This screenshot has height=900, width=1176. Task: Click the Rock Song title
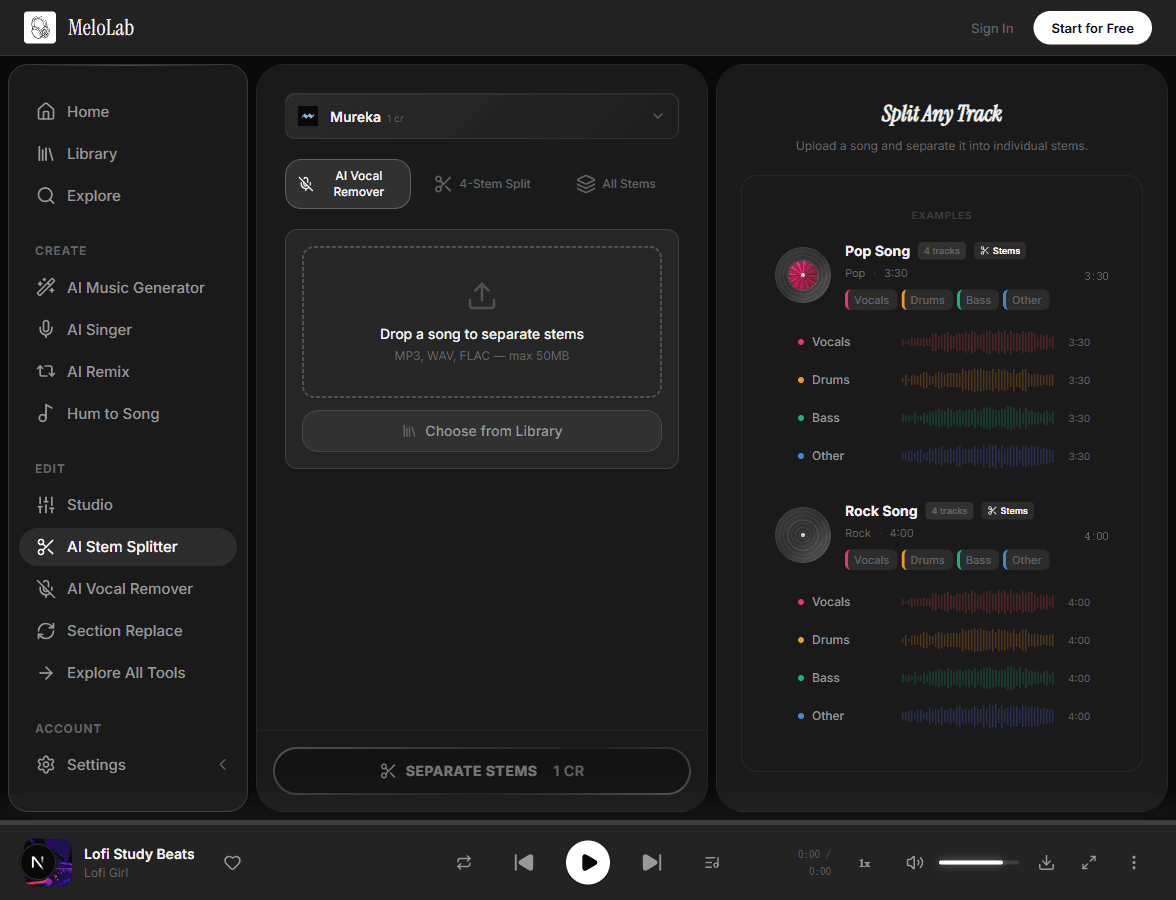(880, 512)
